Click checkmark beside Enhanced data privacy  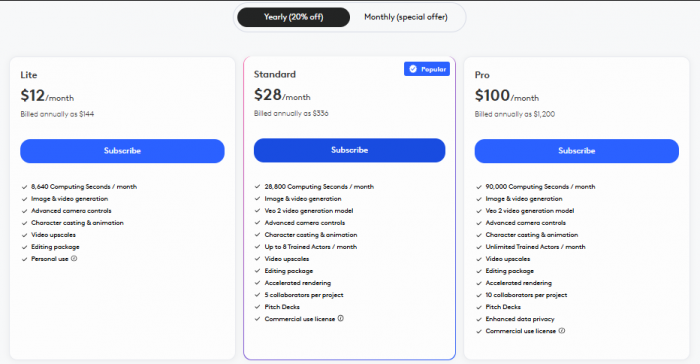(479, 319)
